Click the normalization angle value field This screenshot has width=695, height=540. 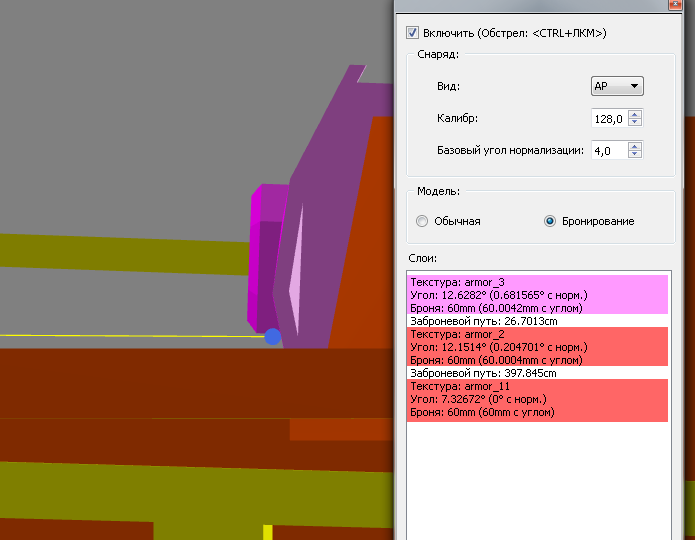[x=609, y=150]
